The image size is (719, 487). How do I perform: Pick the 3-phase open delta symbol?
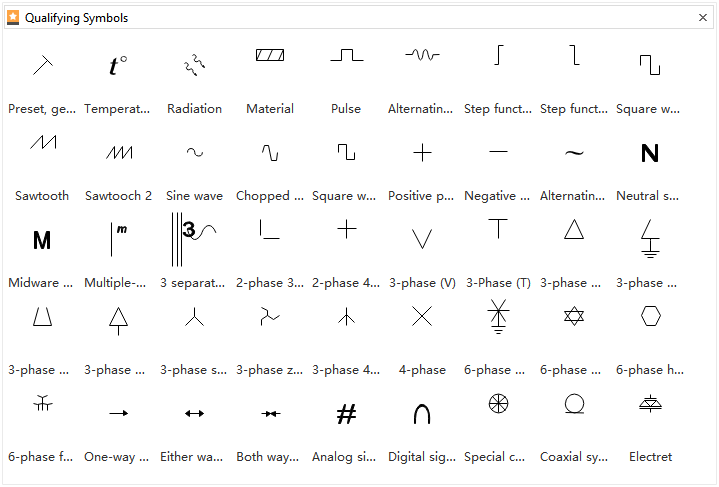(x=43, y=316)
